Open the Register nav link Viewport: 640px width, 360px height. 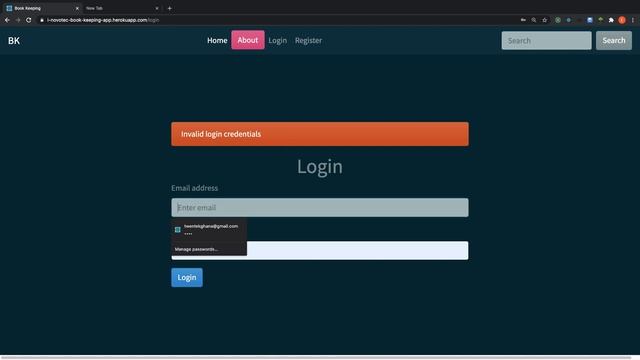point(309,40)
